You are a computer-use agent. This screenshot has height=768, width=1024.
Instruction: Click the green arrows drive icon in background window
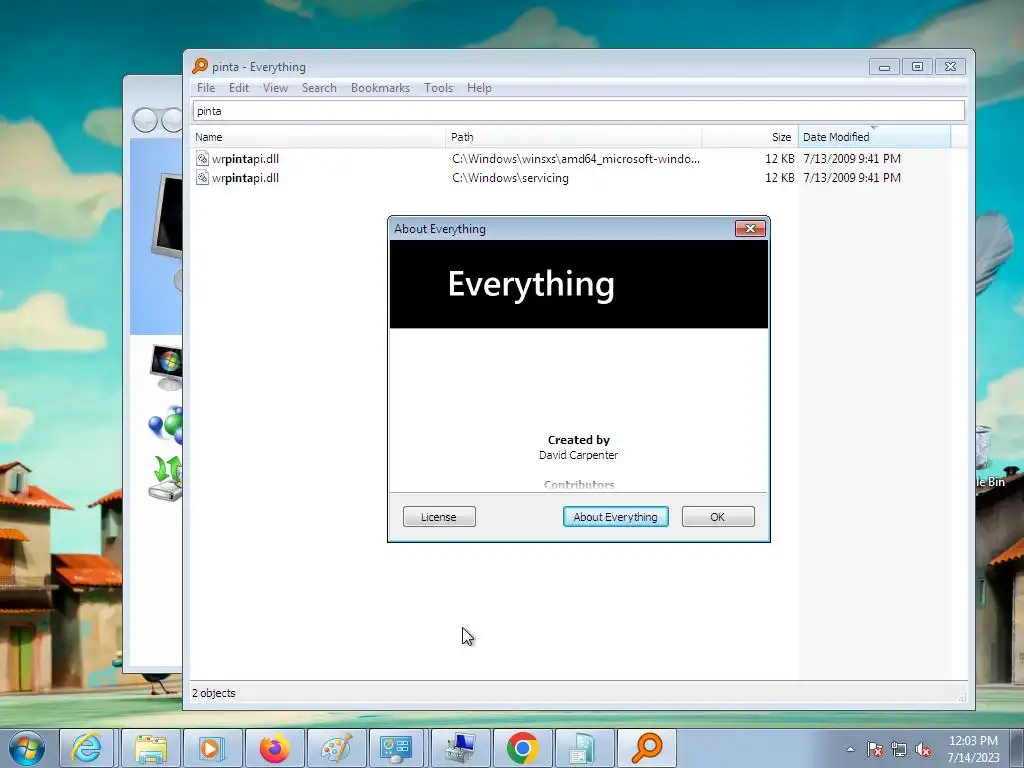tap(167, 478)
